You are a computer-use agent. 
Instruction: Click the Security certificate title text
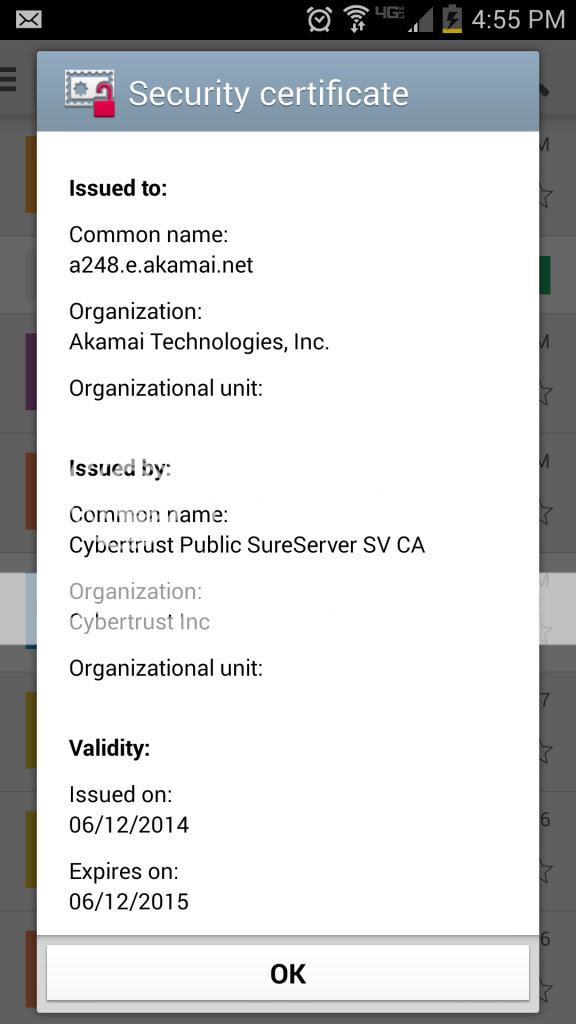point(268,93)
